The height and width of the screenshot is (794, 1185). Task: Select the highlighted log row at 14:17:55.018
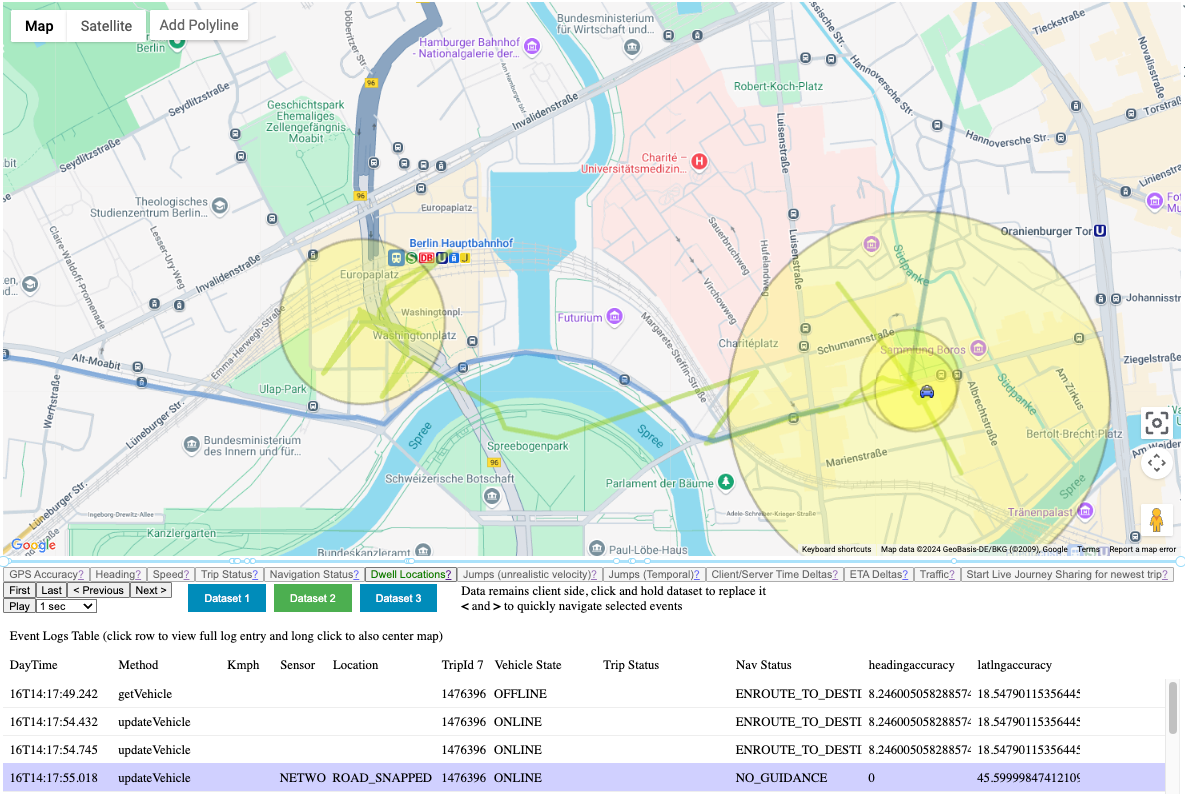583,777
